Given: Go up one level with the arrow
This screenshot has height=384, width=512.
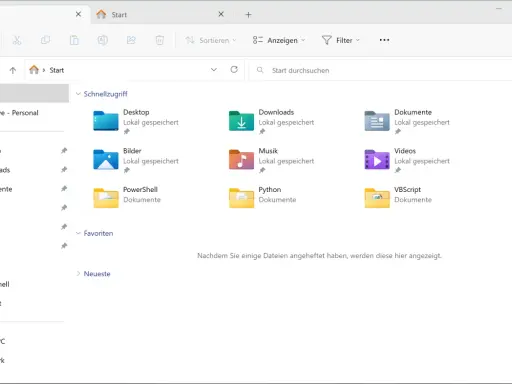Looking at the screenshot, I should coord(13,70).
